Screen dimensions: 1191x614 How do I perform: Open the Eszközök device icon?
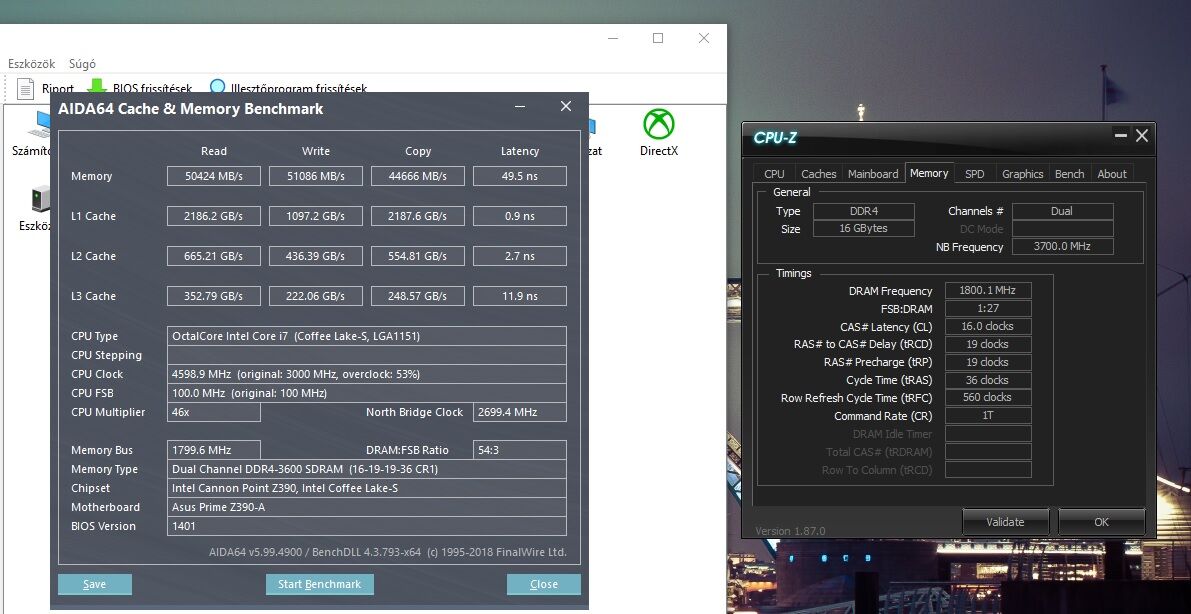[40, 199]
